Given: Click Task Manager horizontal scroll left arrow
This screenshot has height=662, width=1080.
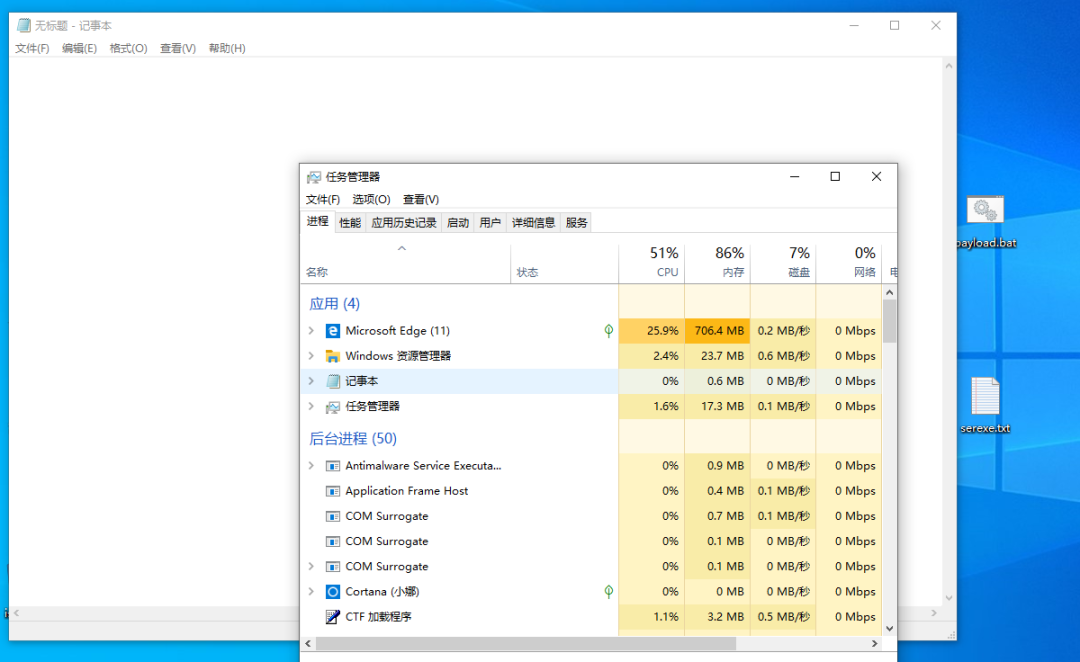Looking at the screenshot, I should tap(308, 643).
